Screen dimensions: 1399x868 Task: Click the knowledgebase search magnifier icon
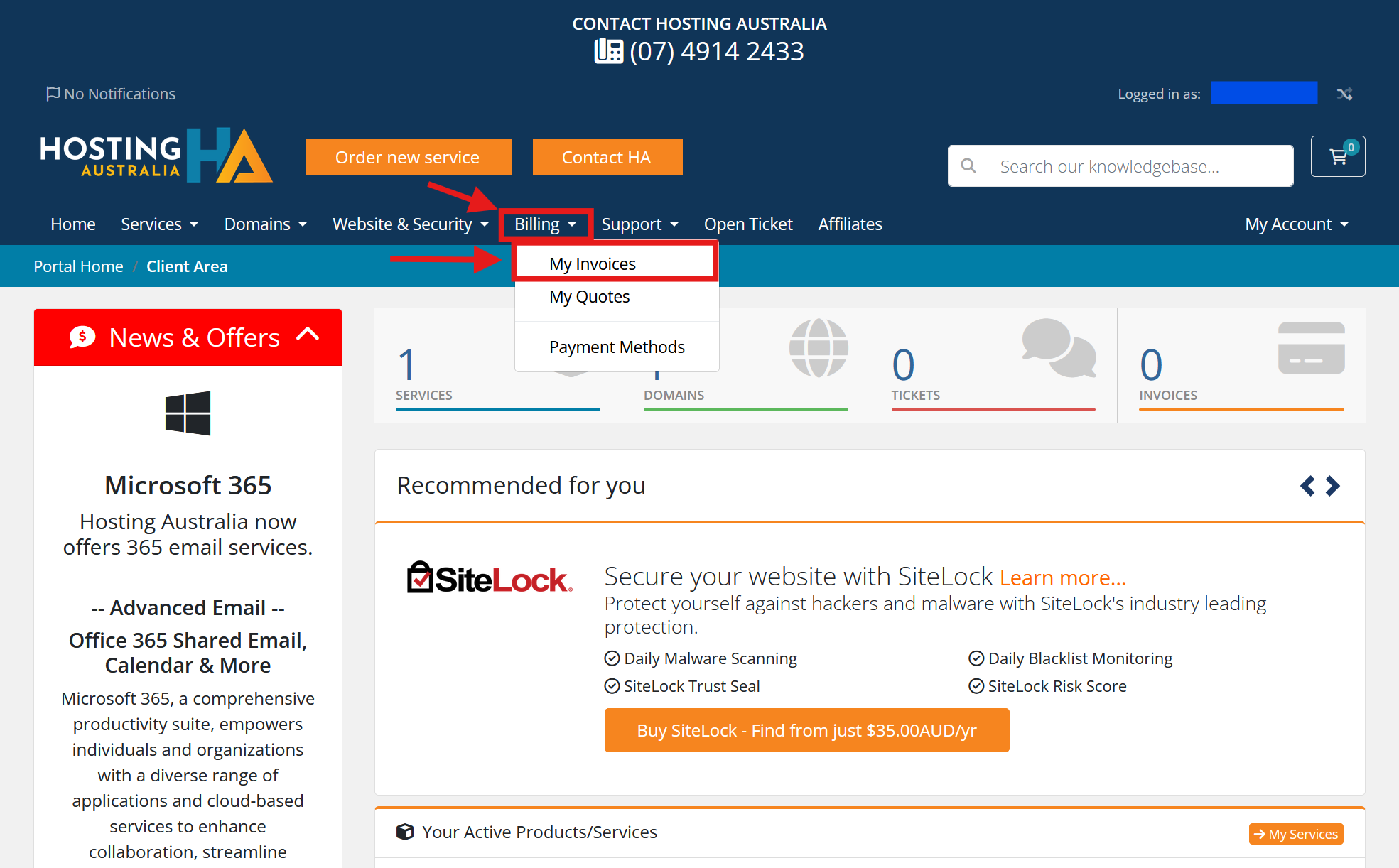click(x=968, y=166)
